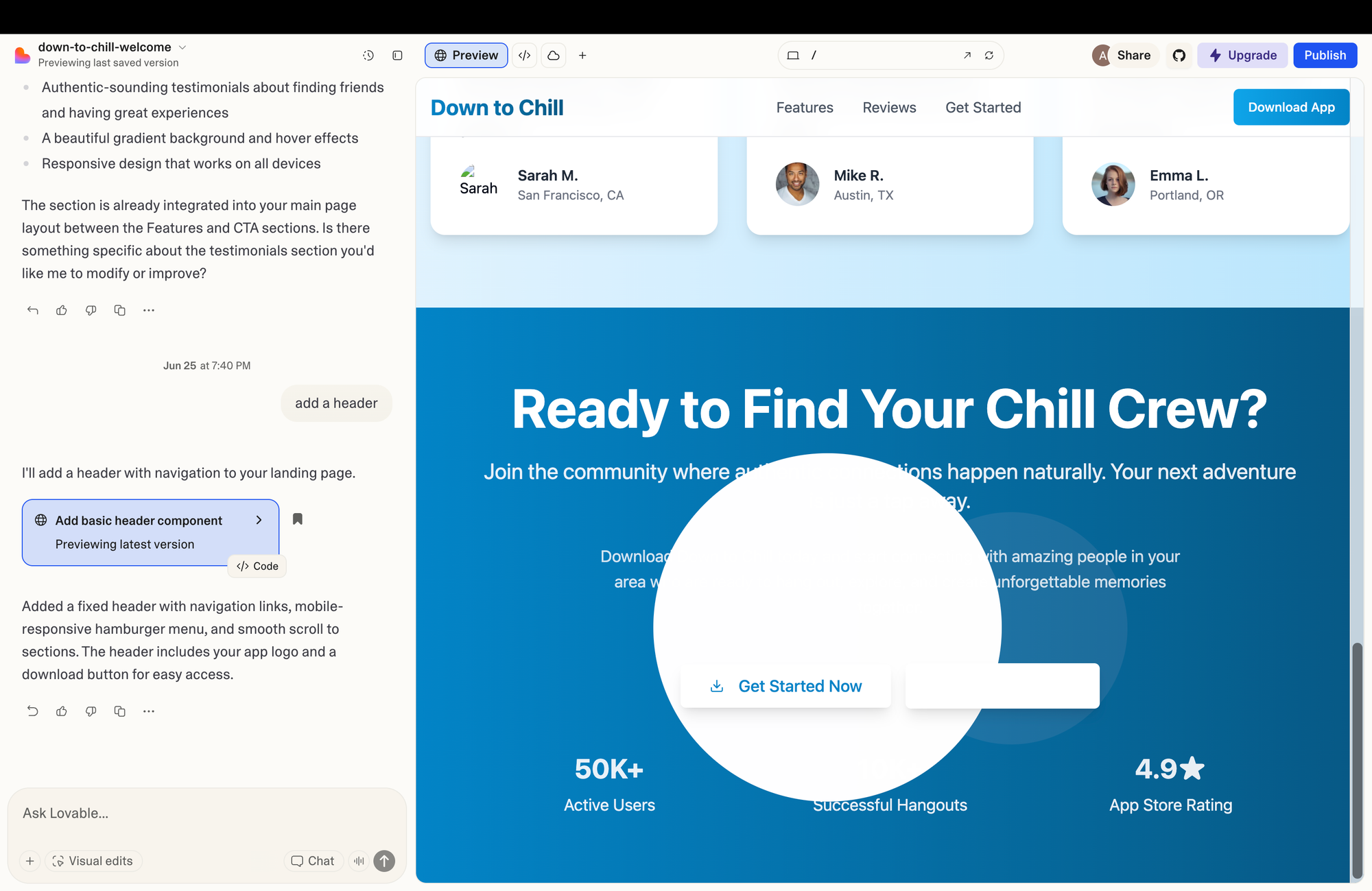Toggle Chat mode button

313,861
